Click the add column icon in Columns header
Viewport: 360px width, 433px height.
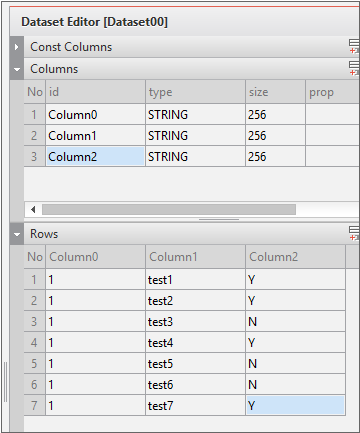click(354, 68)
